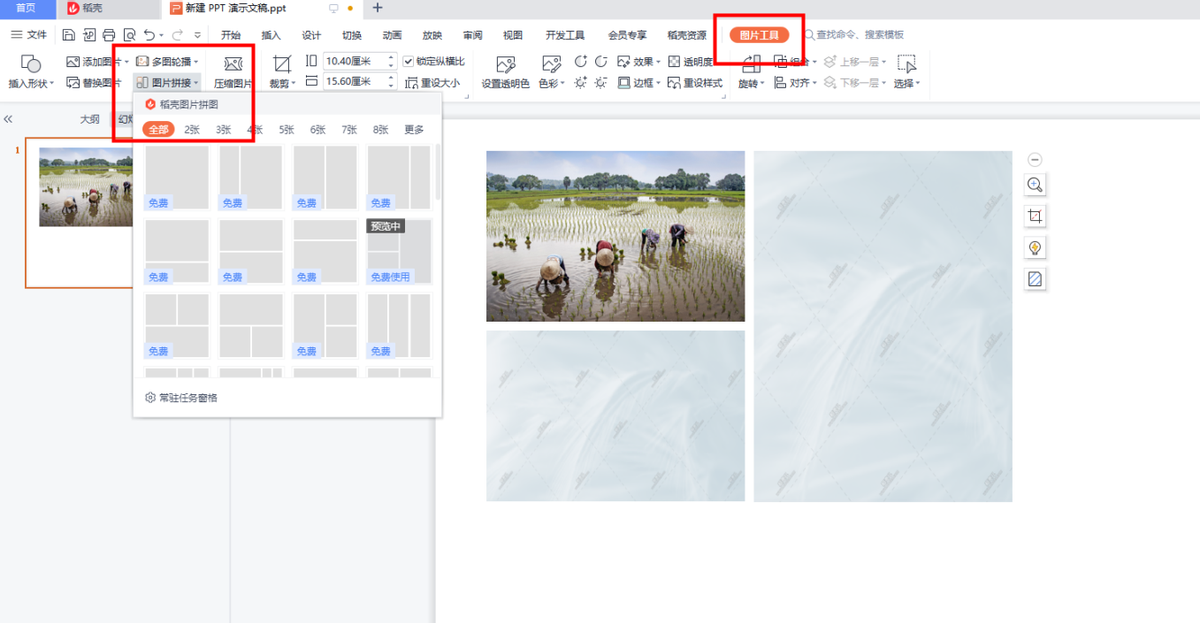Click the 色彩 color adjustment icon

(551, 64)
